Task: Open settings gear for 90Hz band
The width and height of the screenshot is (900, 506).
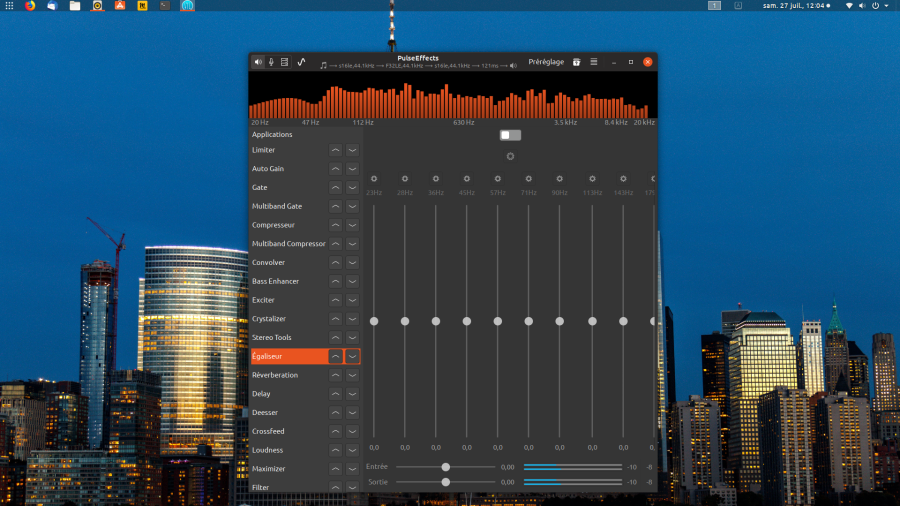Action: click(x=560, y=179)
